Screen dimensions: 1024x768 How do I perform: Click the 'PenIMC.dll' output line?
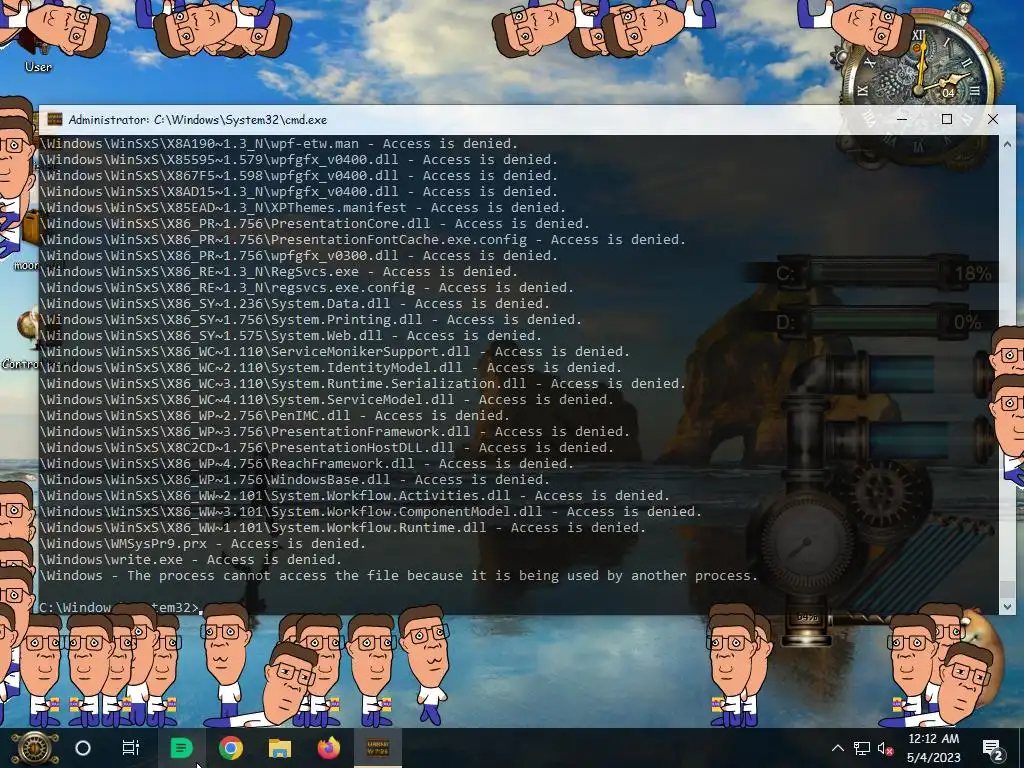276,415
